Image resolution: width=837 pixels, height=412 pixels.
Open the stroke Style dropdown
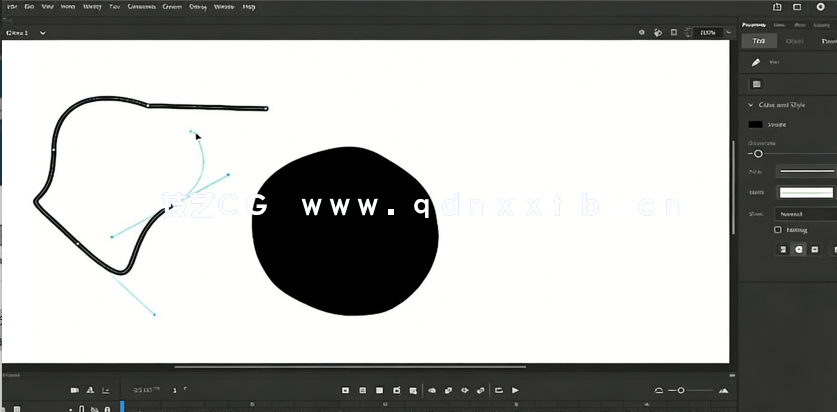[x=806, y=171]
